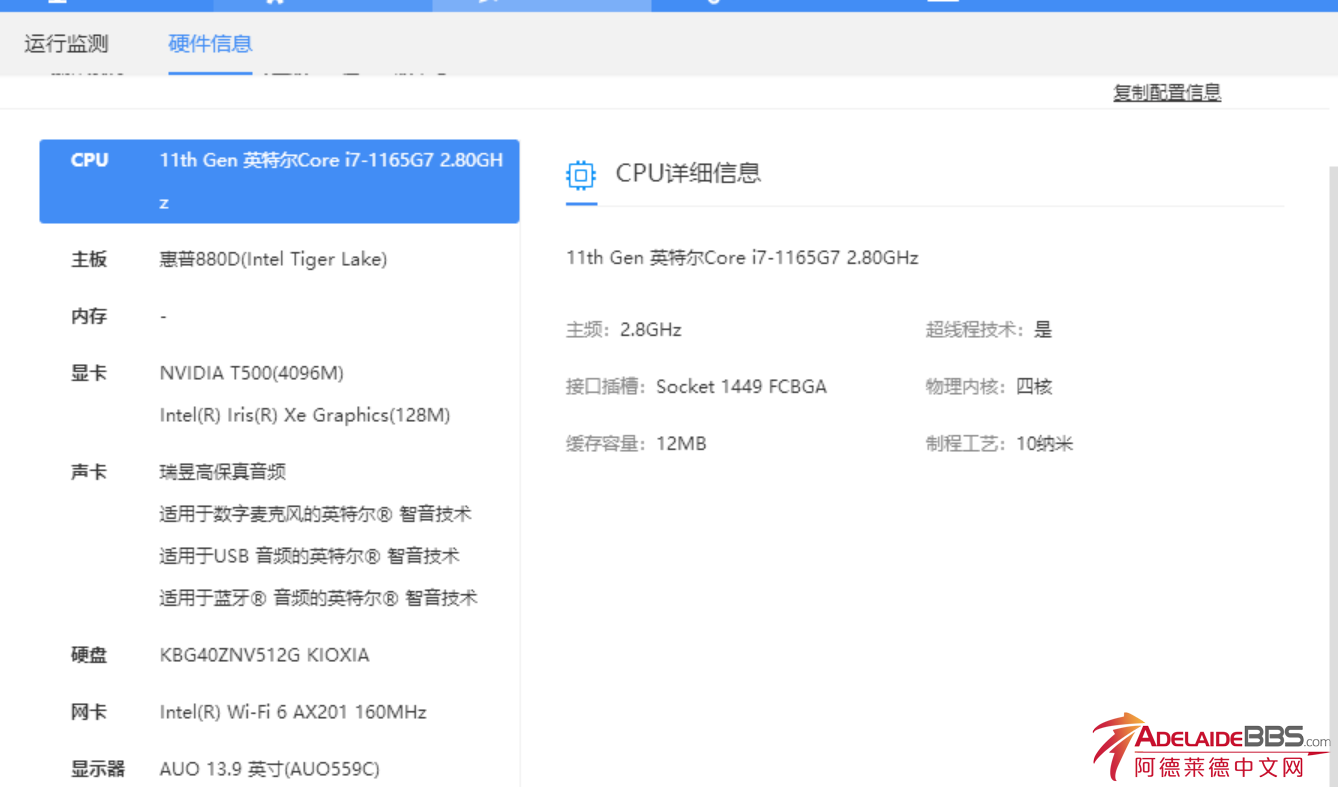This screenshot has height=787, width=1338.
Task: Click 适用于数字麦克风的英特尔 智音技术 line
Action: [x=315, y=514]
